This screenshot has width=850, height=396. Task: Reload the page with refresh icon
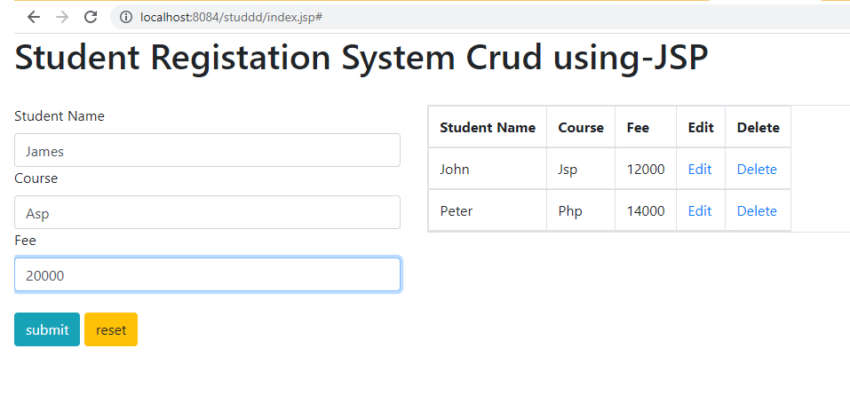[91, 17]
